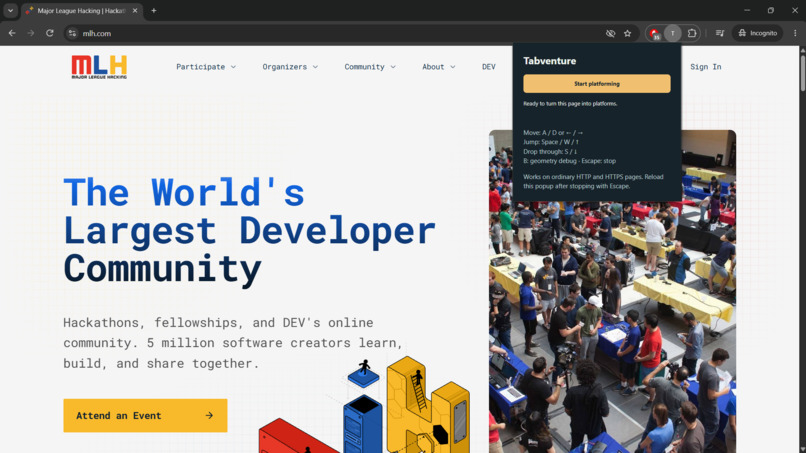Expand the Organizers menu

coord(290,67)
